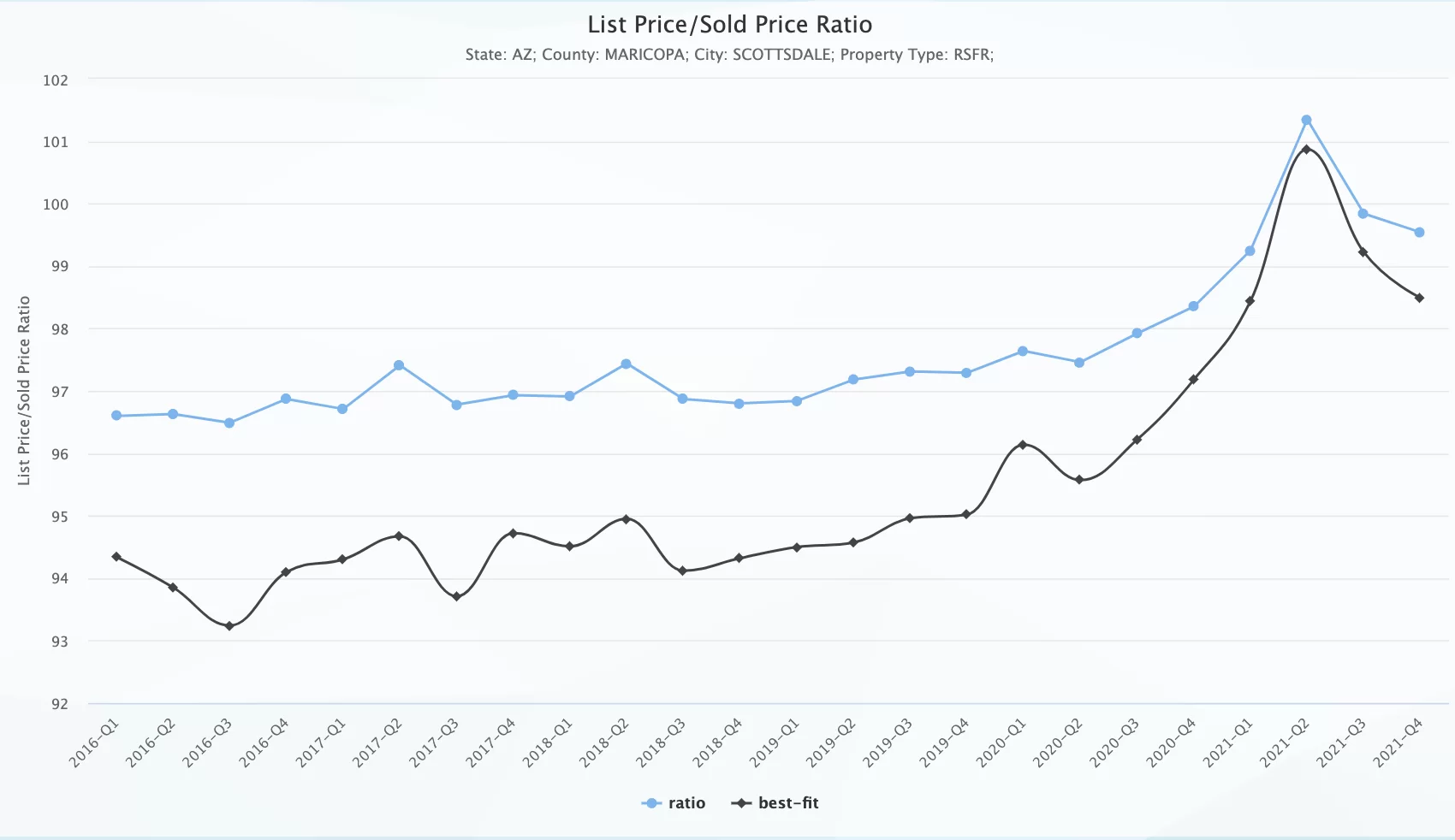Screen dimensions: 1455x840
Task: Select the ratio point for 2017-Q2
Action: click(399, 365)
